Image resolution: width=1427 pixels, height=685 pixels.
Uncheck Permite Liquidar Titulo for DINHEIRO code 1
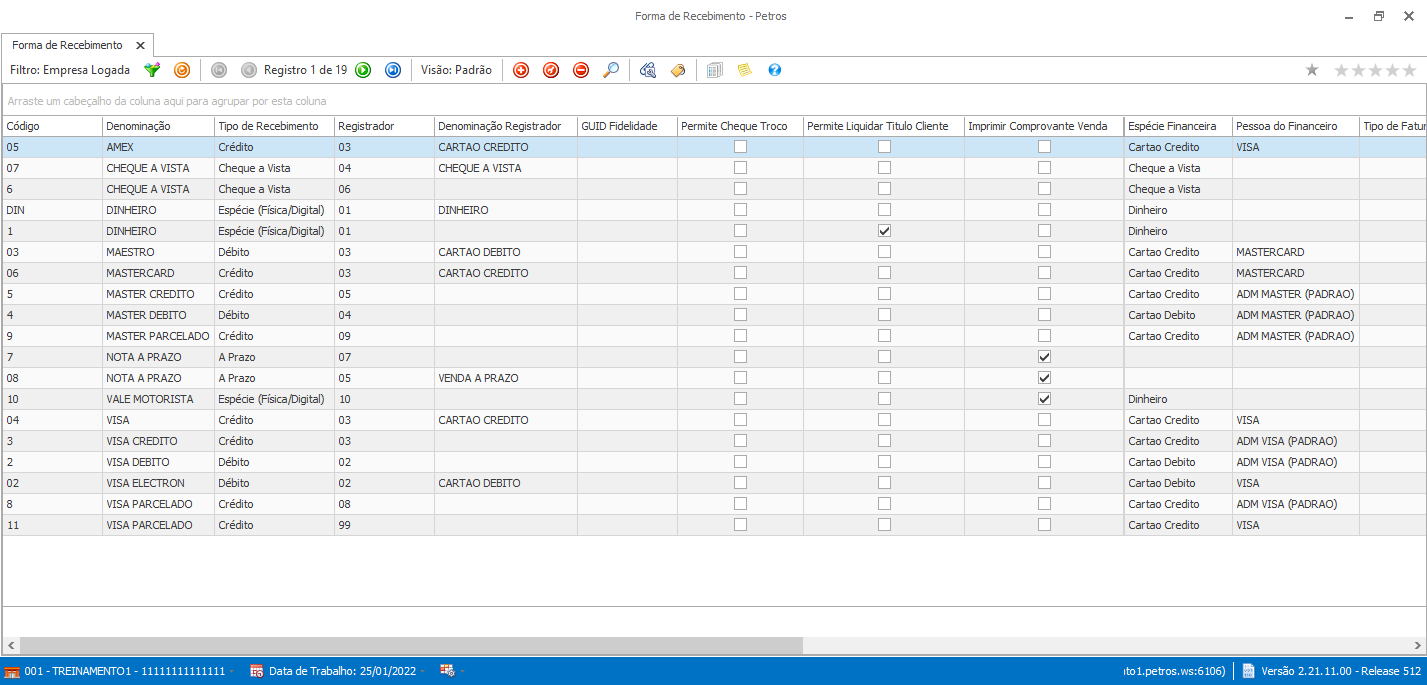(x=884, y=231)
